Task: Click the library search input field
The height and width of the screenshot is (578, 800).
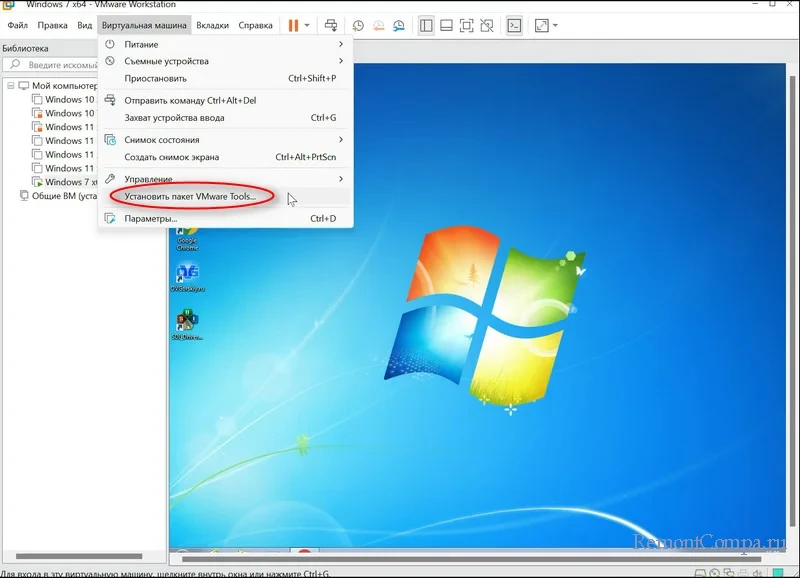Action: click(50, 65)
